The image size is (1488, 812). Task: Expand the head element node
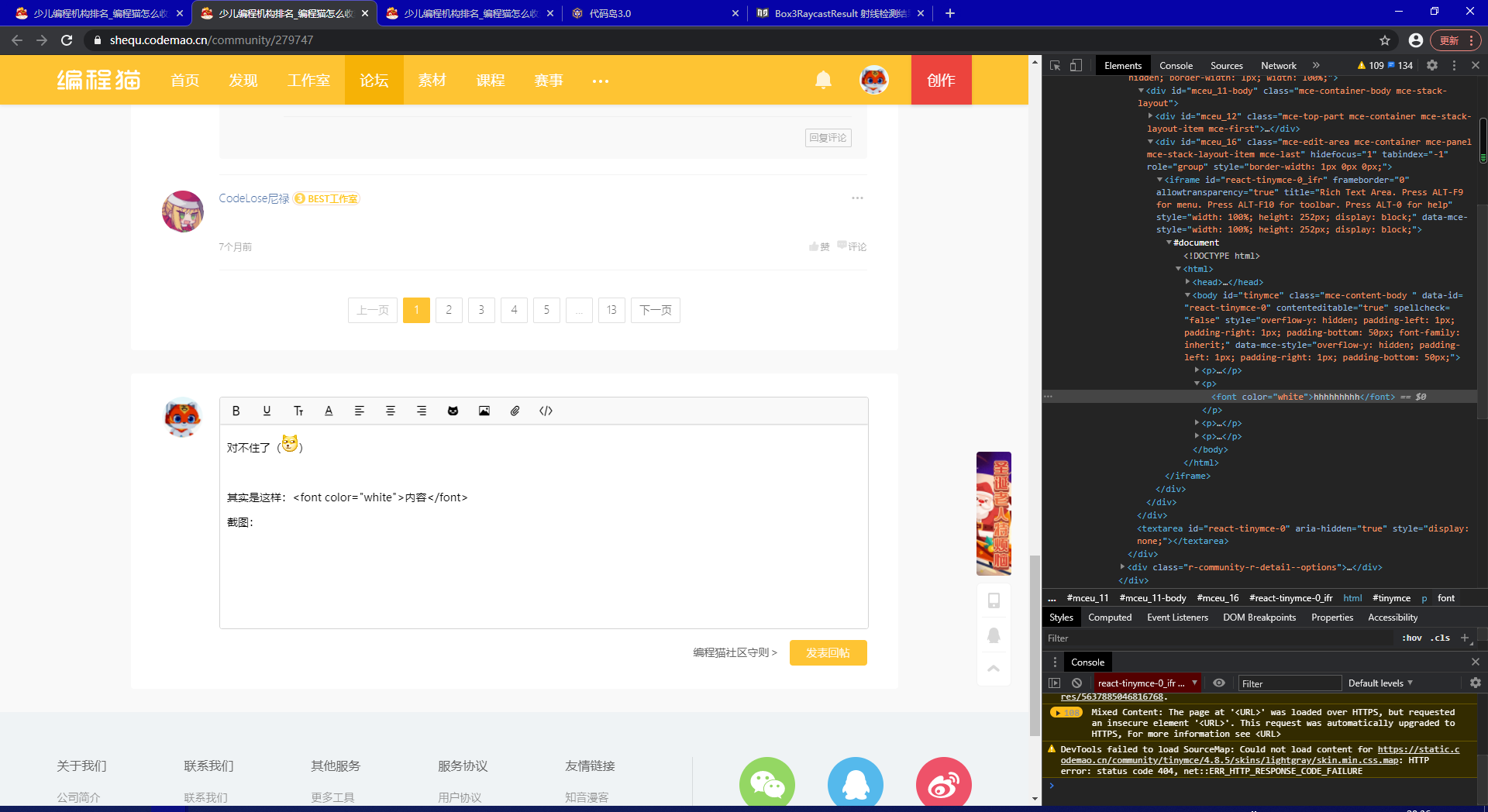(1187, 282)
